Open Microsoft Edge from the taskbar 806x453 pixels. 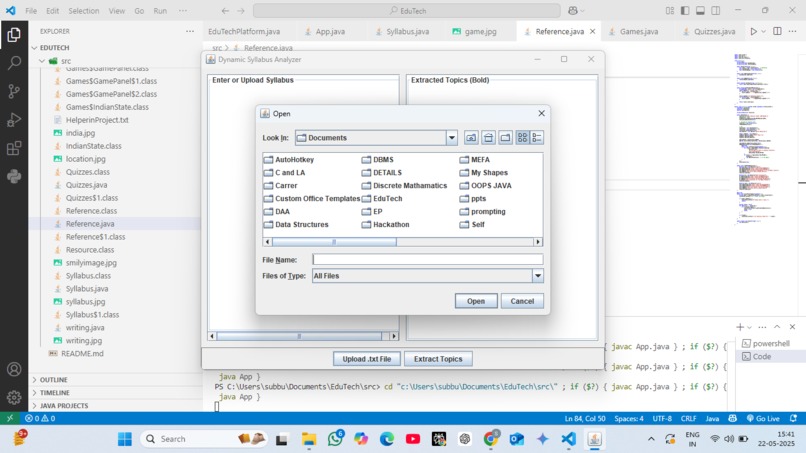pyautogui.click(x=387, y=439)
